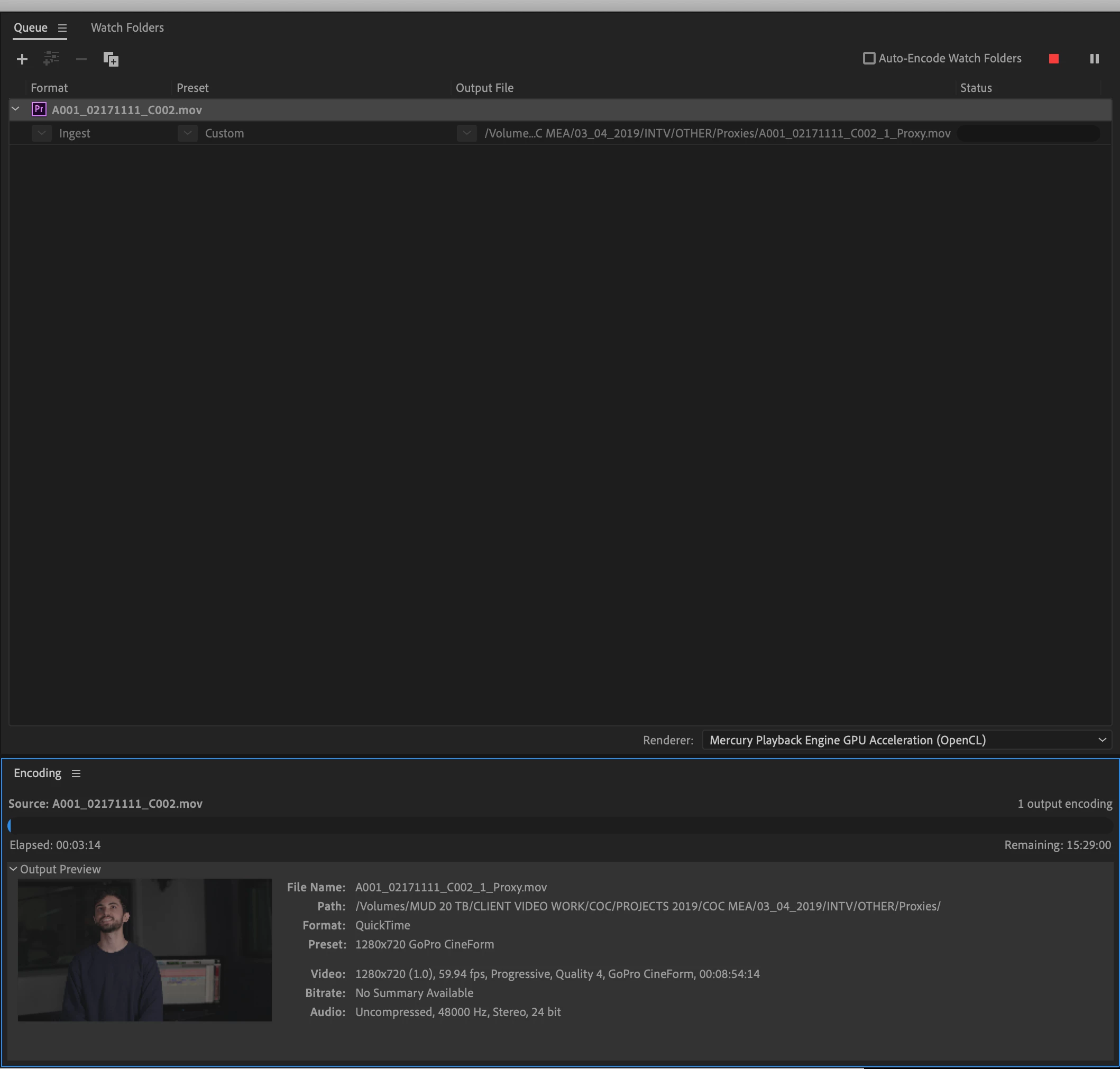Click the output preview video thumbnail
Viewport: 1120px width, 1069px height.
coord(145,950)
